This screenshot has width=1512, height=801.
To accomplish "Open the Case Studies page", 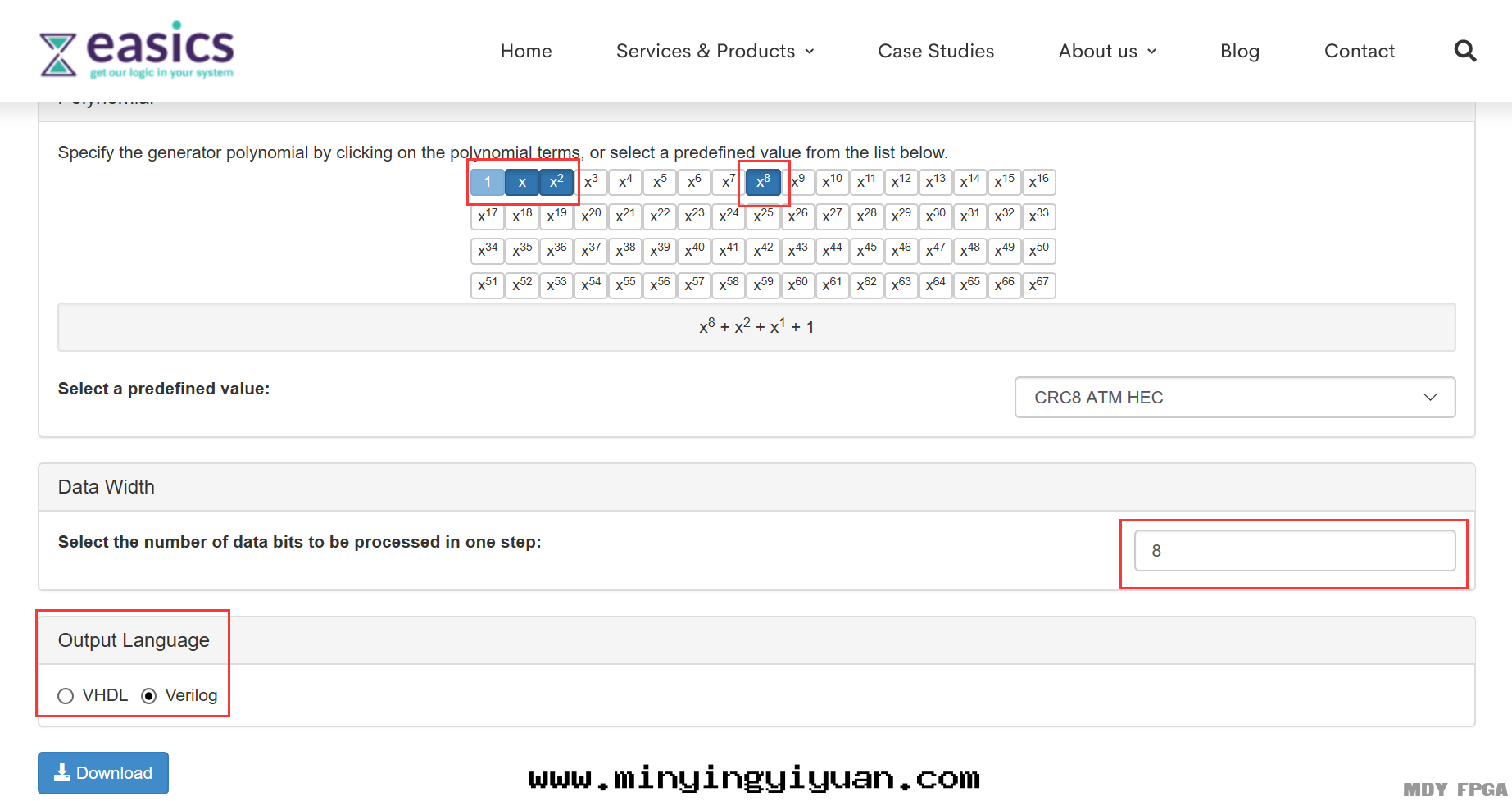I will tap(936, 51).
